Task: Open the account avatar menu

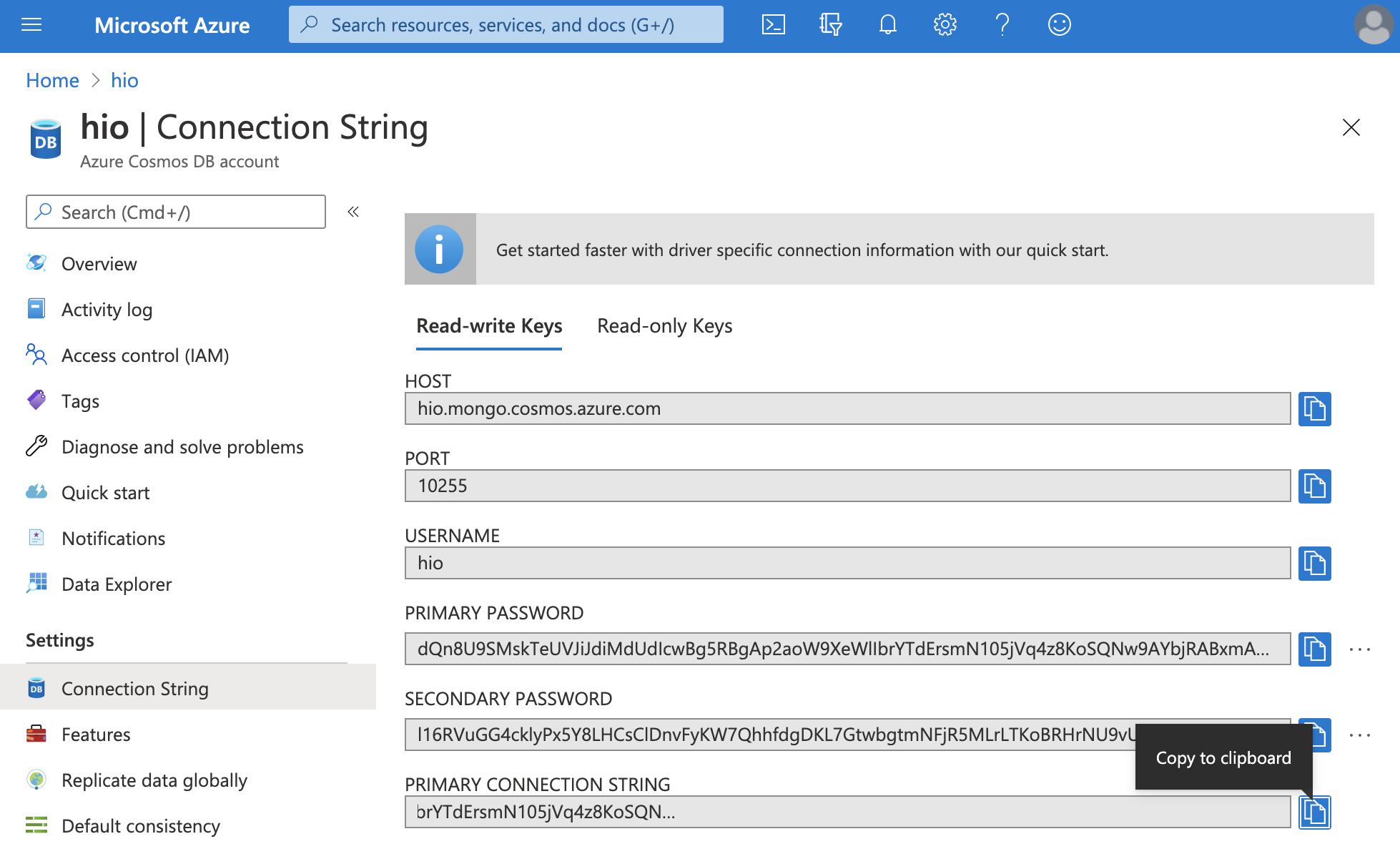Action: coord(1374,25)
